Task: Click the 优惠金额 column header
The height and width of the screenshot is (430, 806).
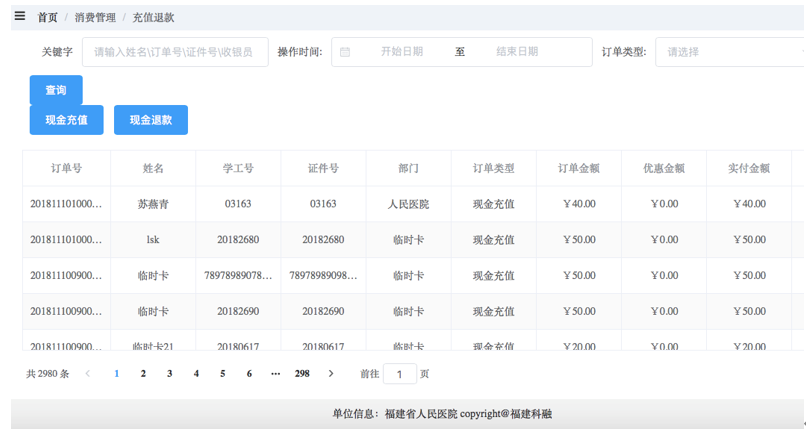Action: pos(664,168)
